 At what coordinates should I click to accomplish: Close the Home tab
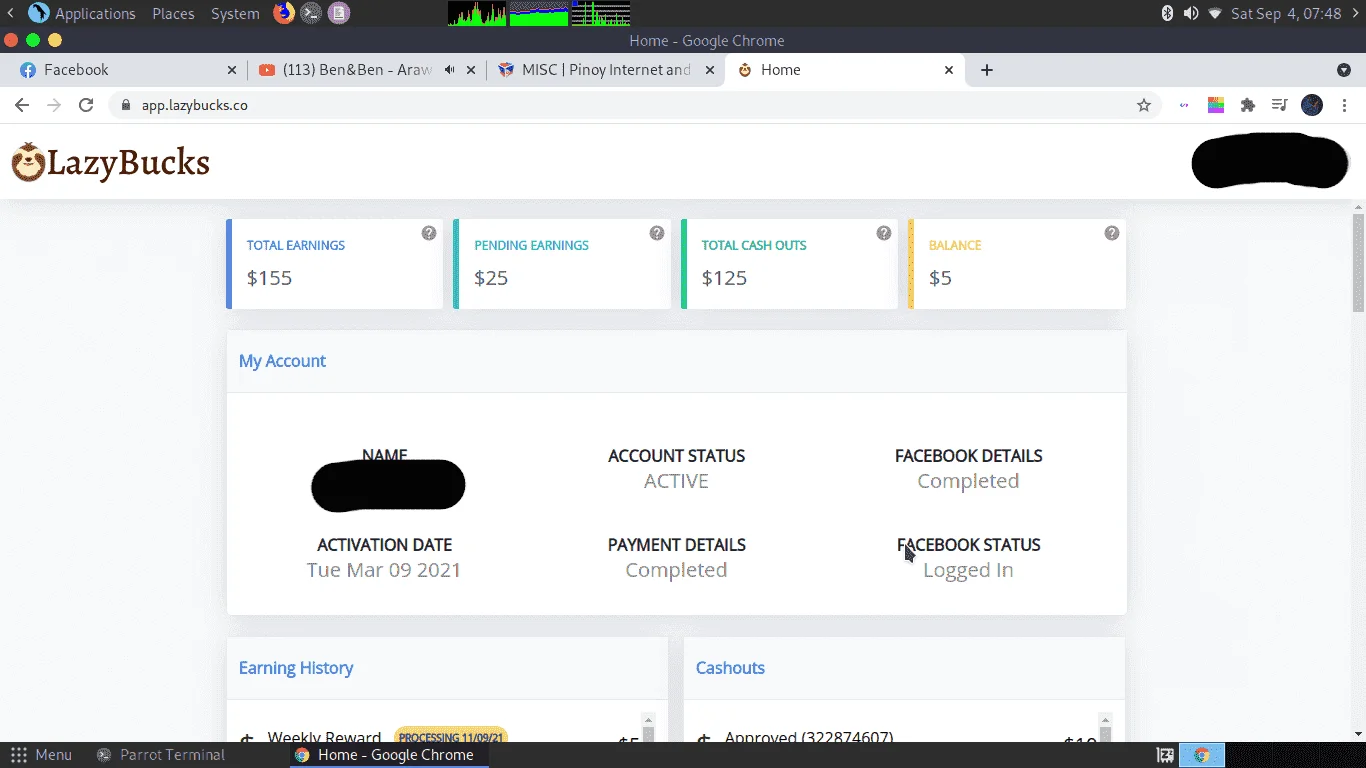point(949,70)
